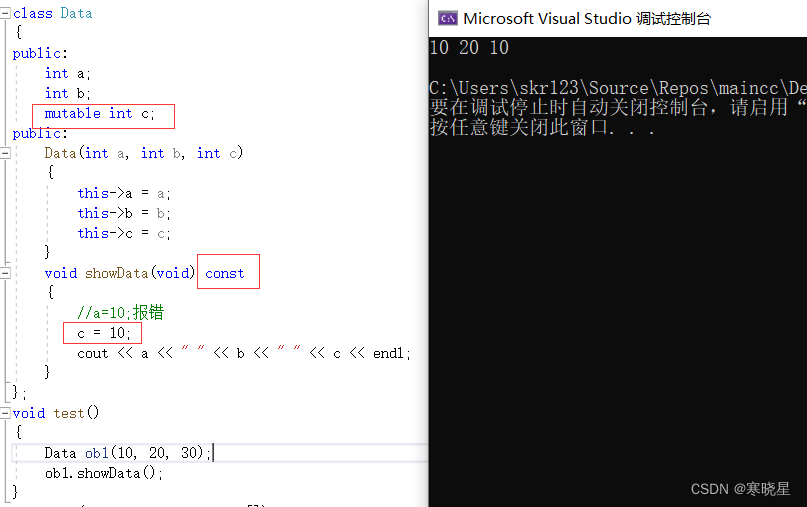Click the 'int b;' member declaration
The height and width of the screenshot is (507, 807).
(67, 94)
